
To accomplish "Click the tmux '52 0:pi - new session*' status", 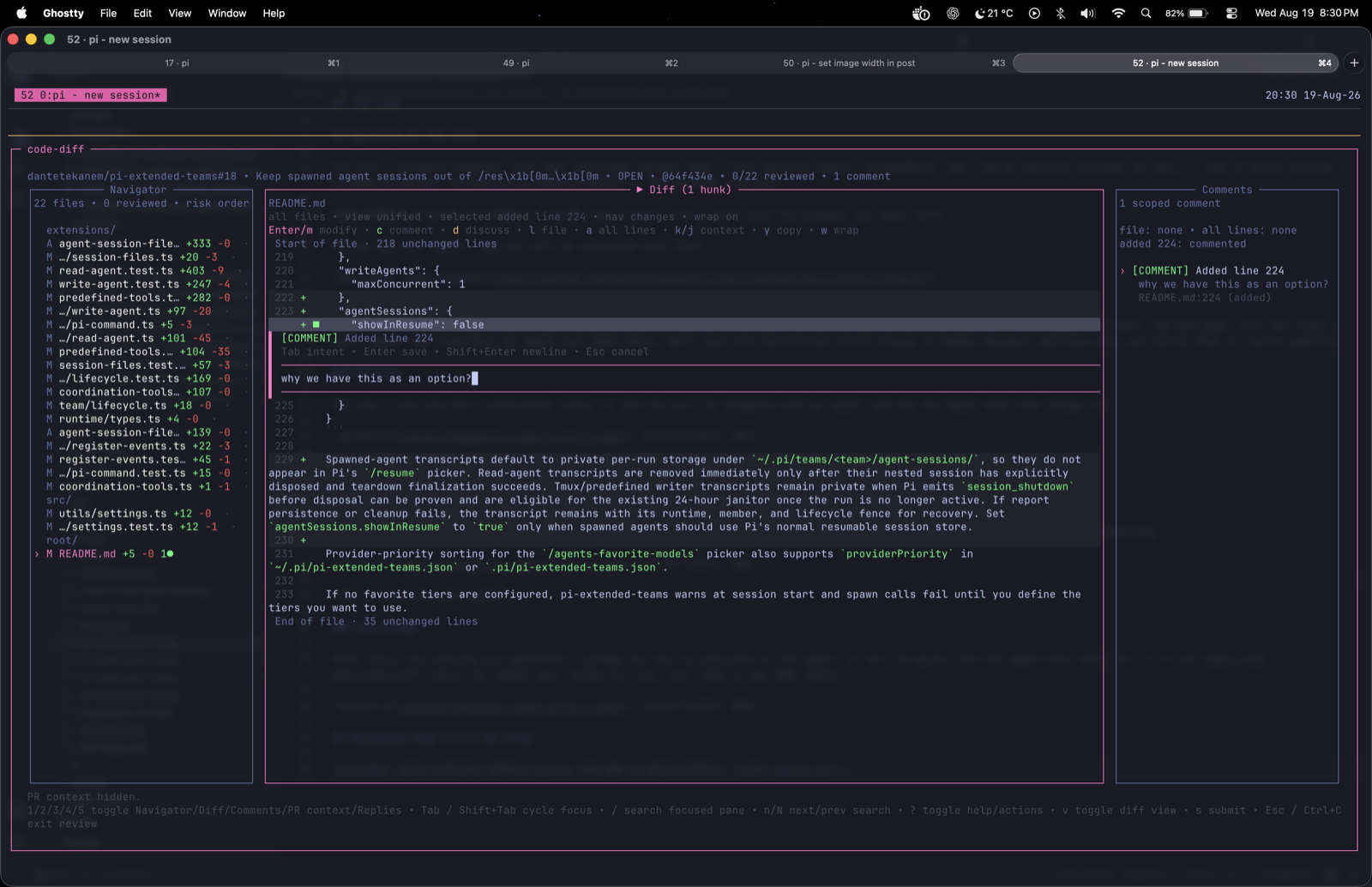I will [90, 95].
